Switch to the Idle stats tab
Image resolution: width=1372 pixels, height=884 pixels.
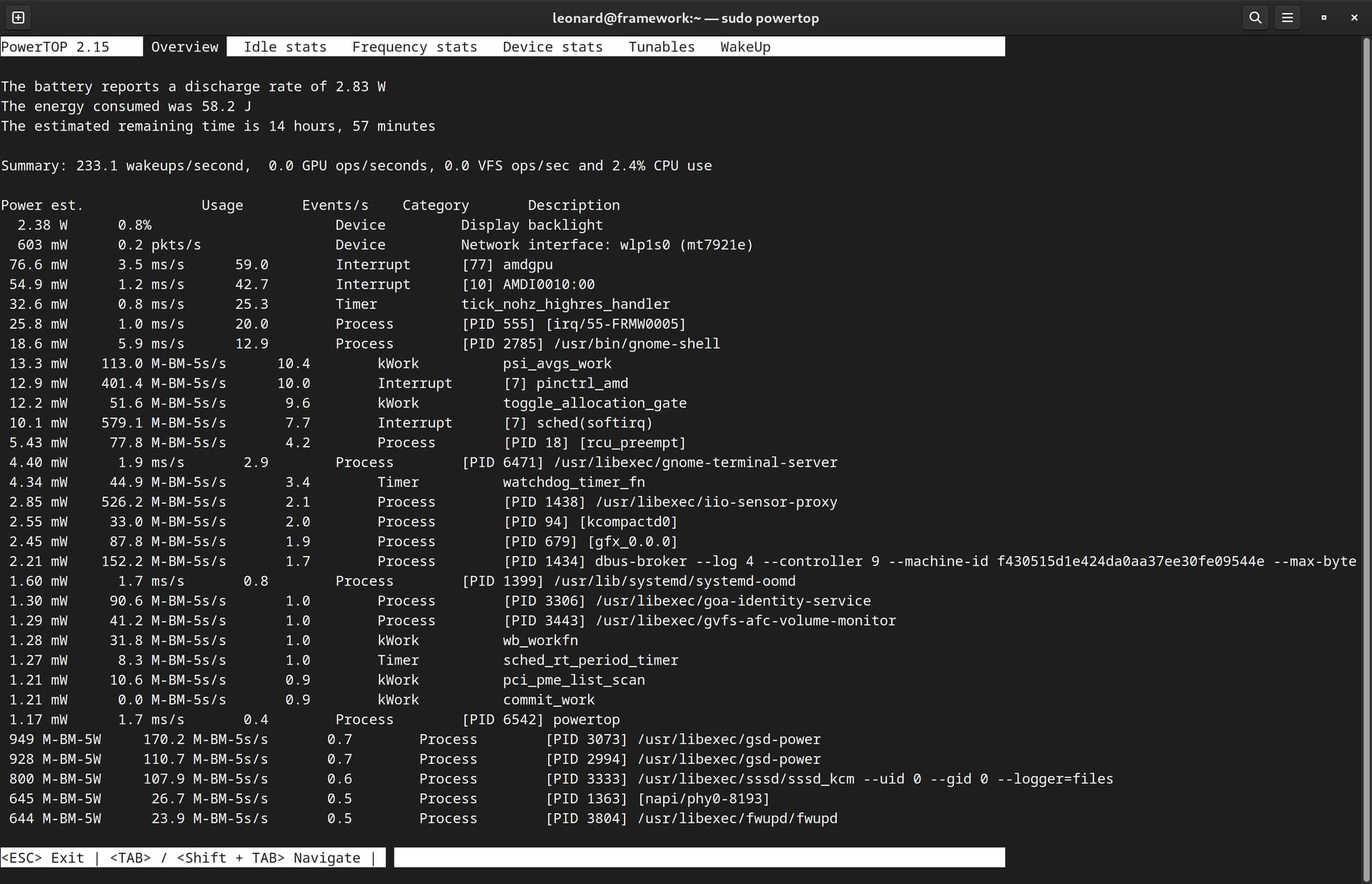(x=284, y=46)
